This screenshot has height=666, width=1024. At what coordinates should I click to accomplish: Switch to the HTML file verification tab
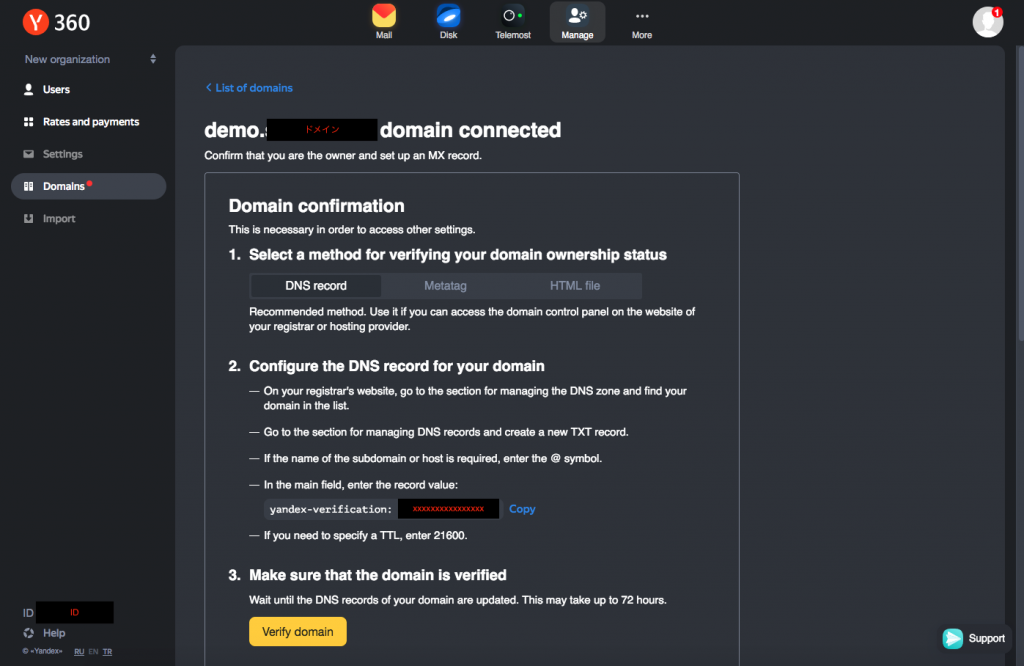(x=575, y=286)
